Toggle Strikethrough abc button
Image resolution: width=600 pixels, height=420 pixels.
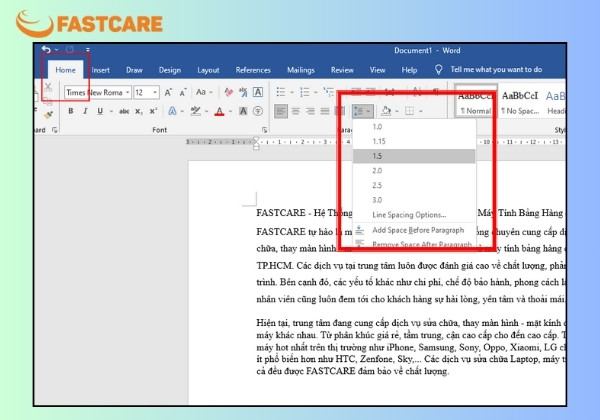(x=124, y=111)
